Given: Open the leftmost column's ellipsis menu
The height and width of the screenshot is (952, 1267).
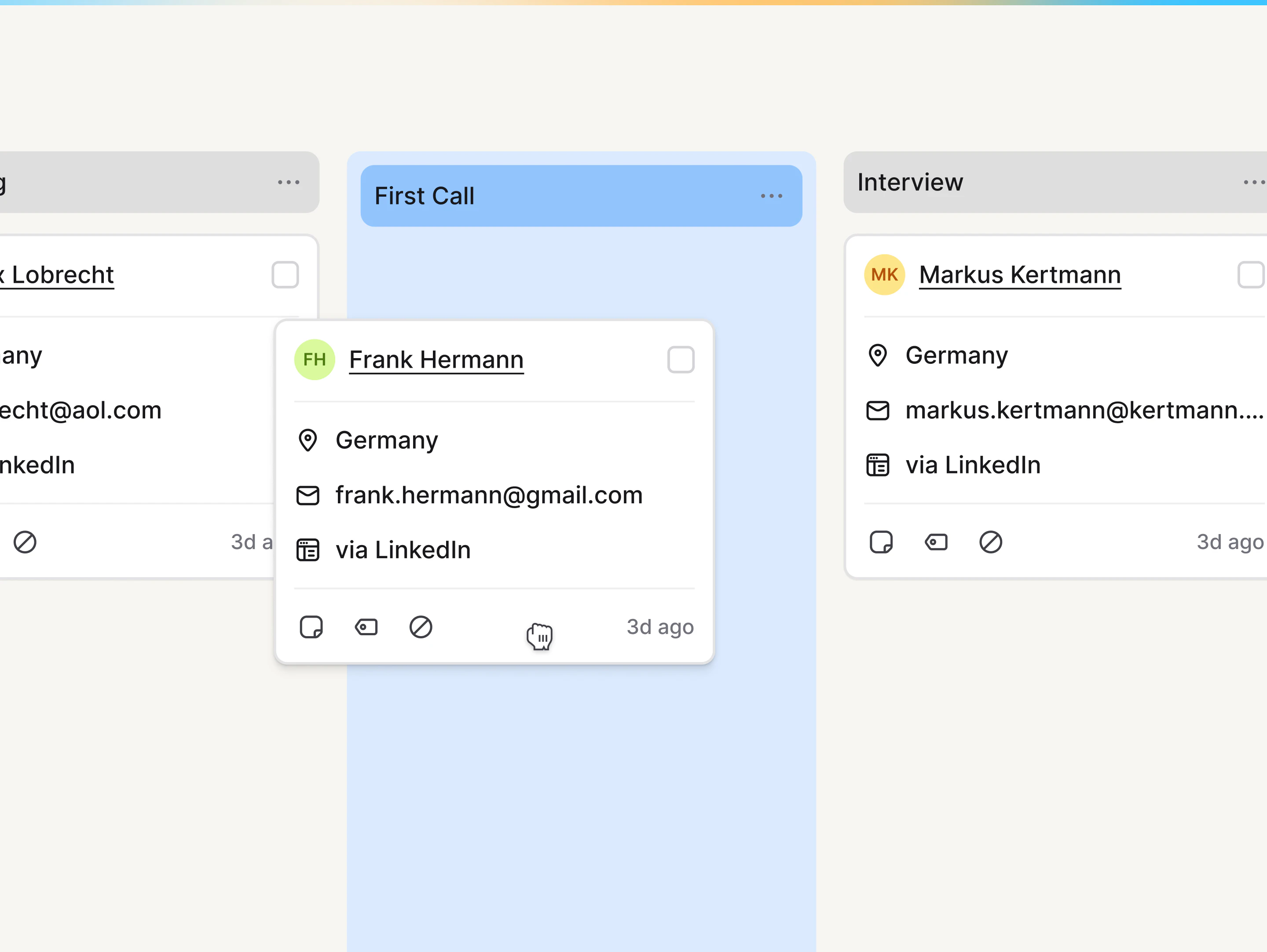Looking at the screenshot, I should click(x=288, y=182).
